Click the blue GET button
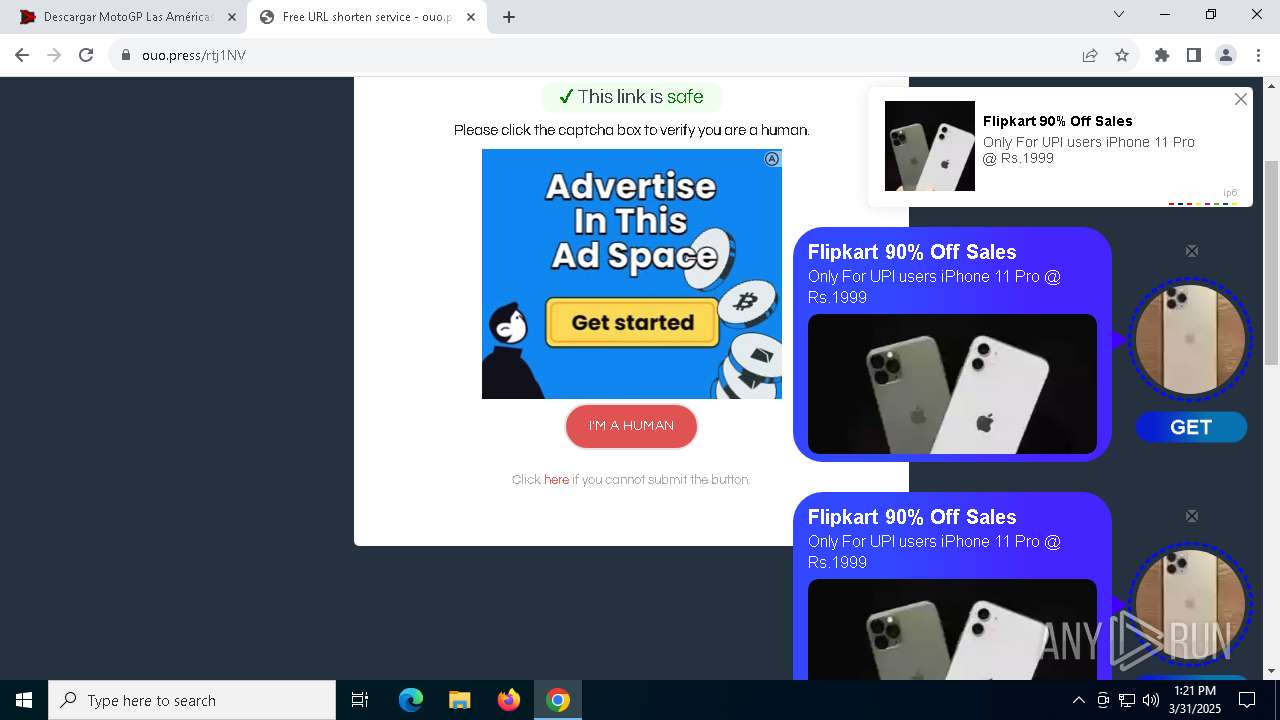 pos(1191,427)
